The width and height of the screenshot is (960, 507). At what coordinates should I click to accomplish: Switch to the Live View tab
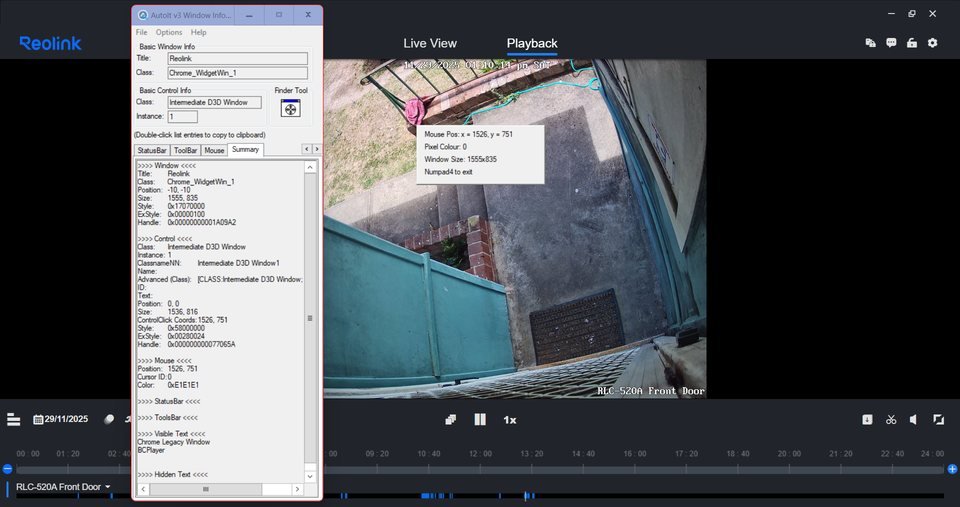pyautogui.click(x=429, y=43)
